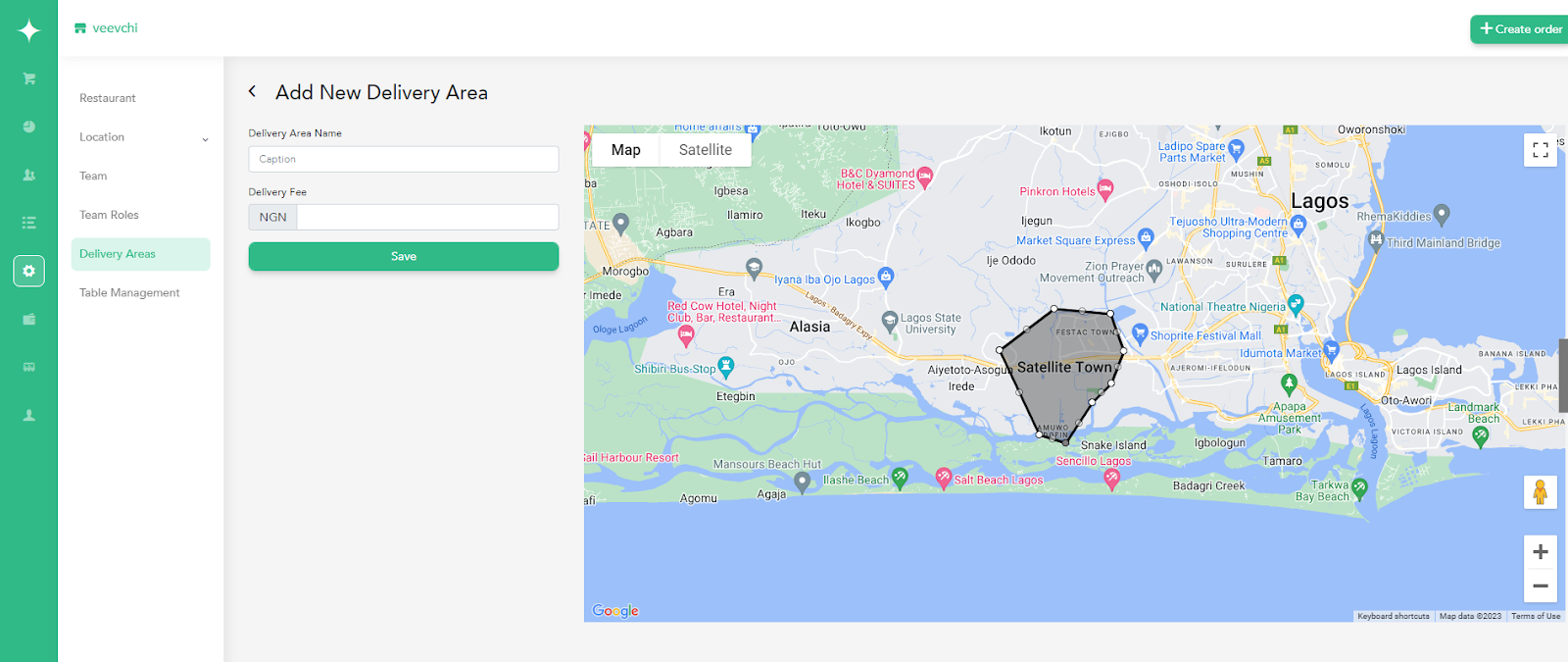This screenshot has width=1568, height=662.
Task: Click the Mansours Beach Hut pin
Action: click(x=803, y=481)
